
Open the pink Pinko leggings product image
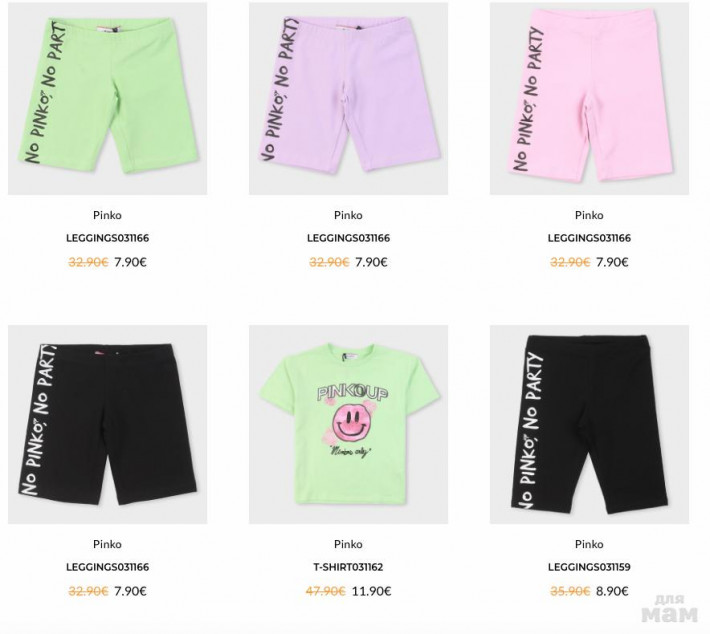click(x=589, y=98)
